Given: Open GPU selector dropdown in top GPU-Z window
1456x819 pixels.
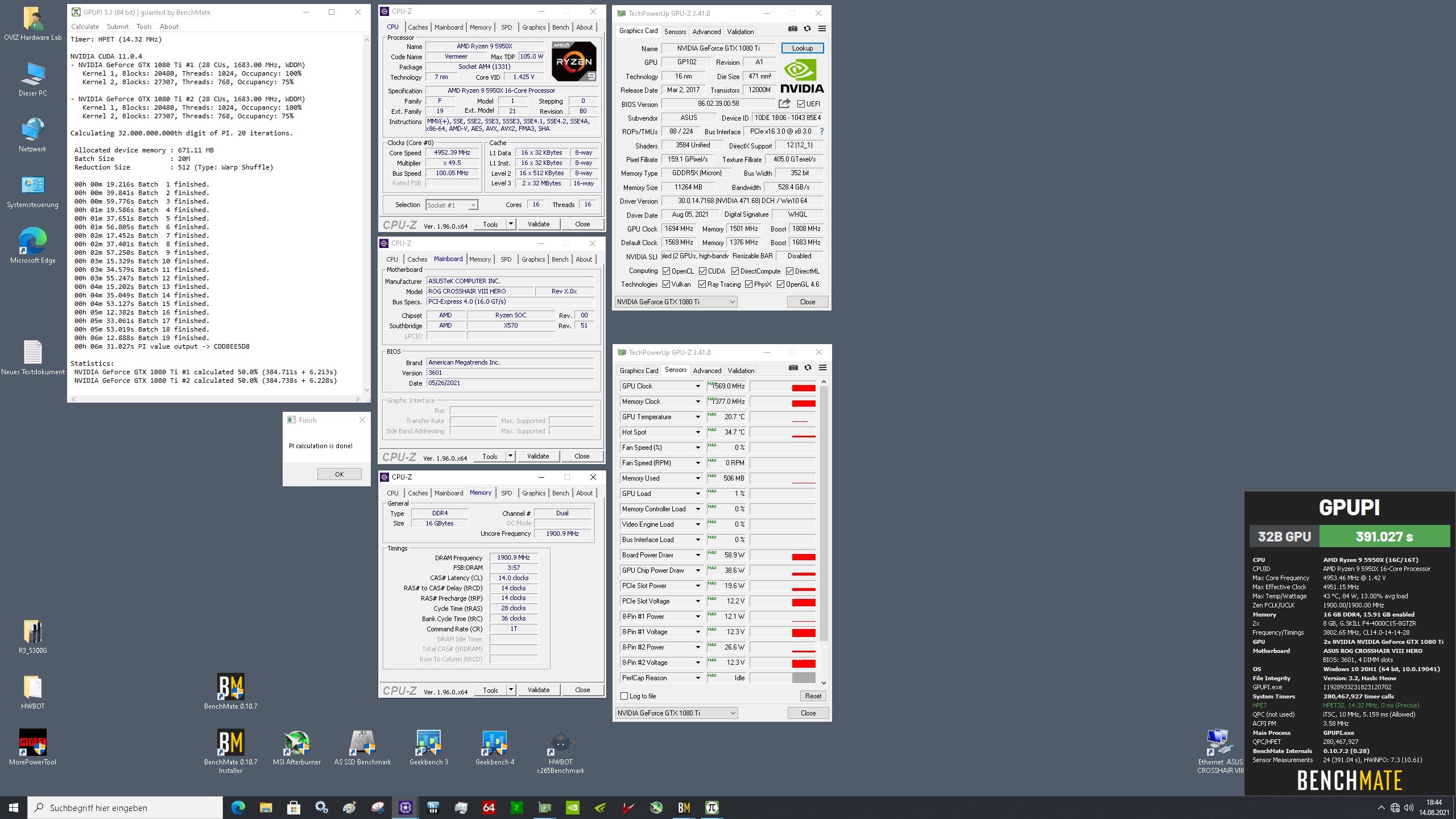Looking at the screenshot, I should (x=676, y=302).
